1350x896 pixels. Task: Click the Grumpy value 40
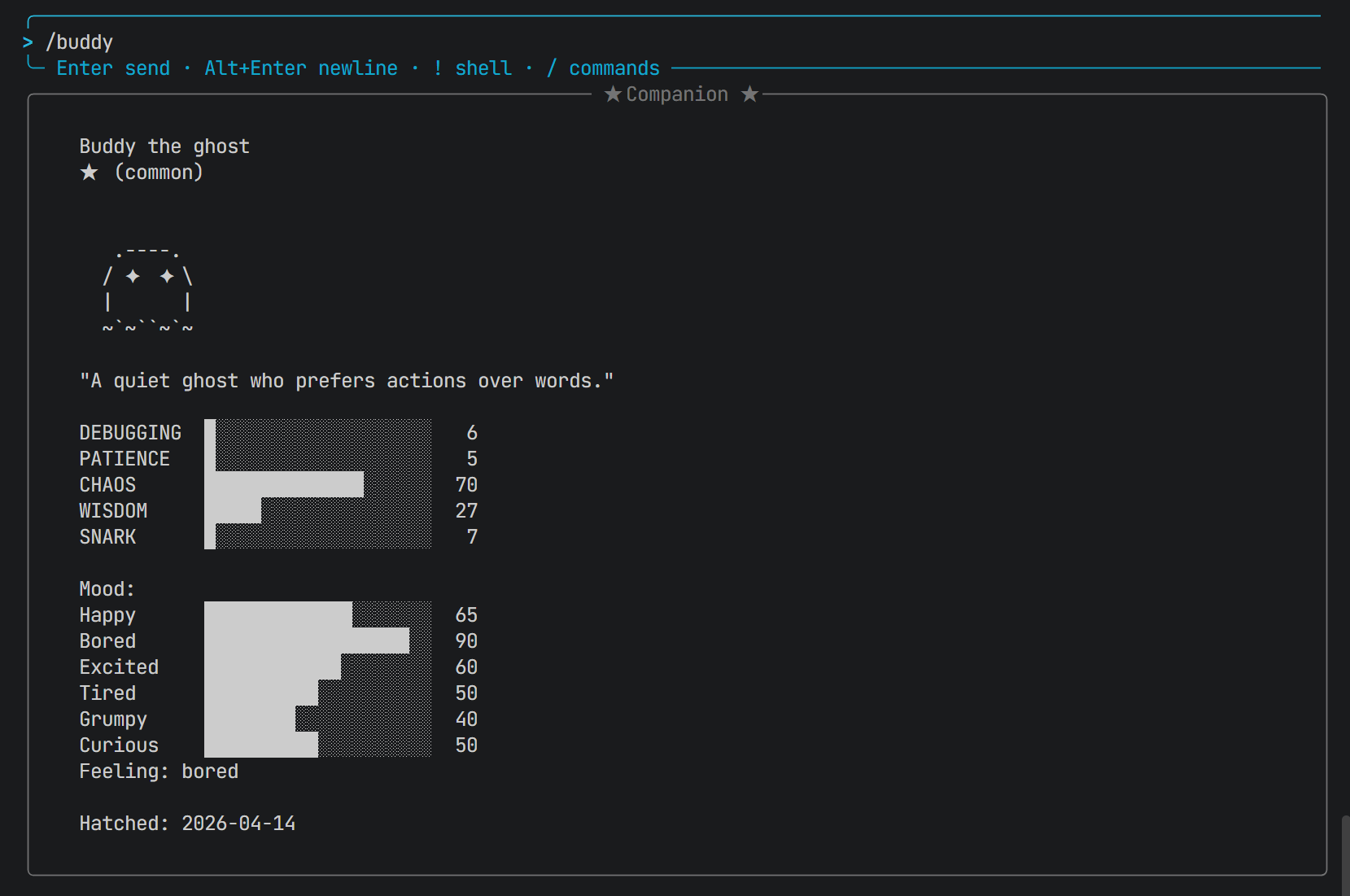[x=466, y=719]
